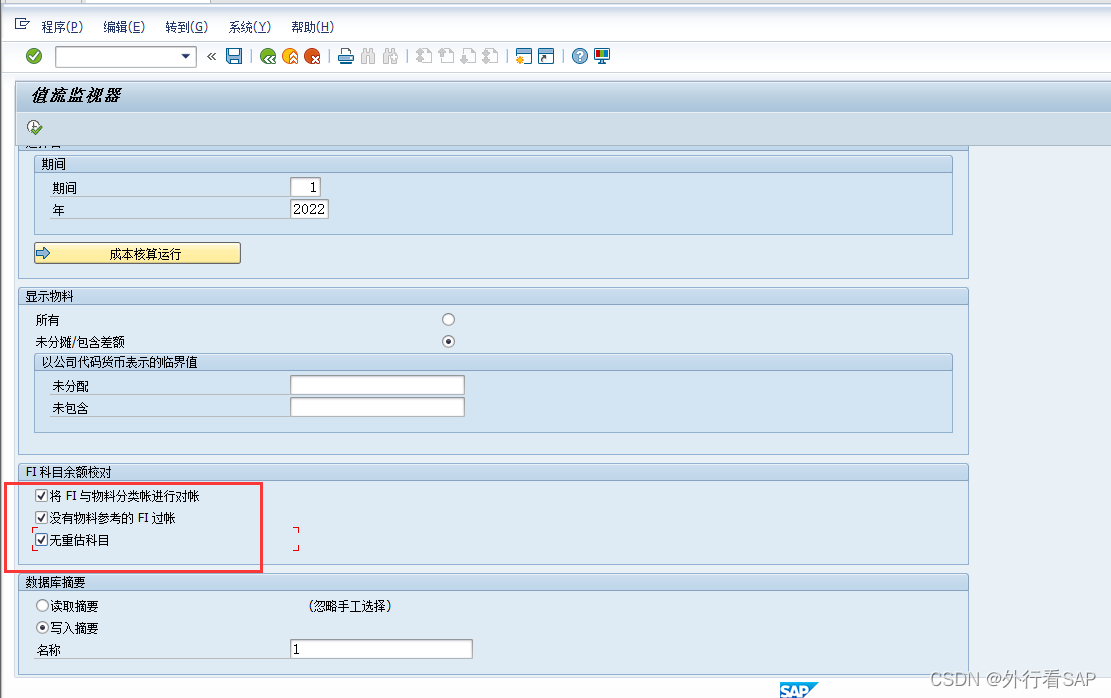Open the 帮助(H) menu
The height and width of the screenshot is (698, 1111).
tap(312, 27)
